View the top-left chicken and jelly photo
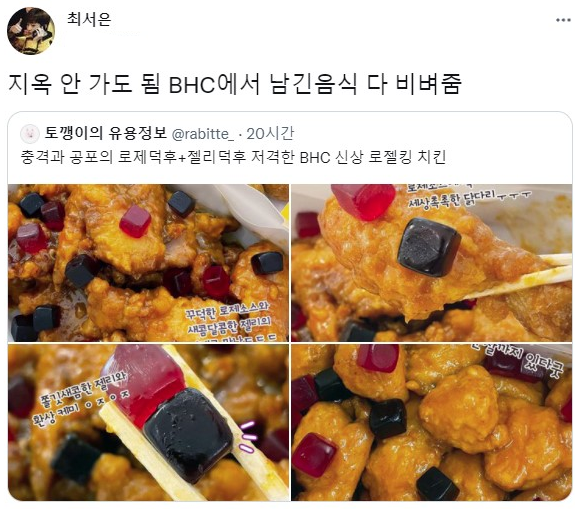The image size is (575, 509). (149, 263)
